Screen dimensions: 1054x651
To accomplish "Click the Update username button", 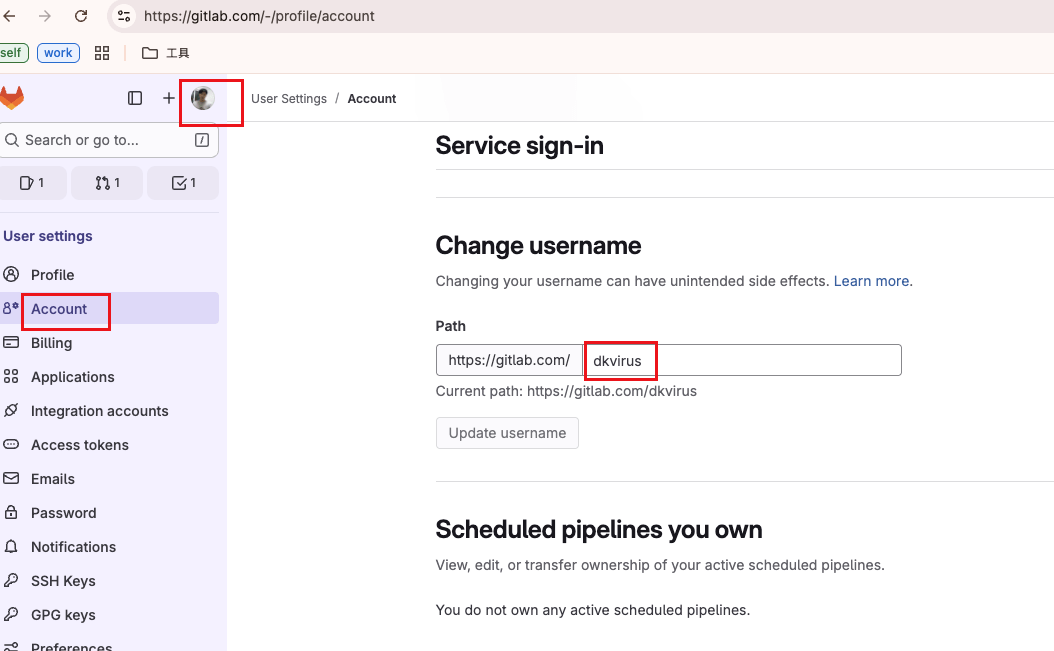I will click(x=507, y=433).
